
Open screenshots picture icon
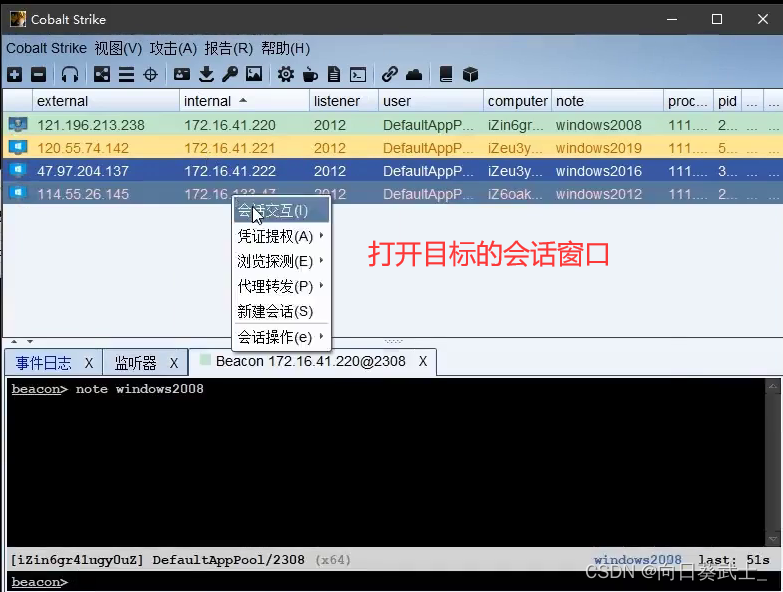254,75
